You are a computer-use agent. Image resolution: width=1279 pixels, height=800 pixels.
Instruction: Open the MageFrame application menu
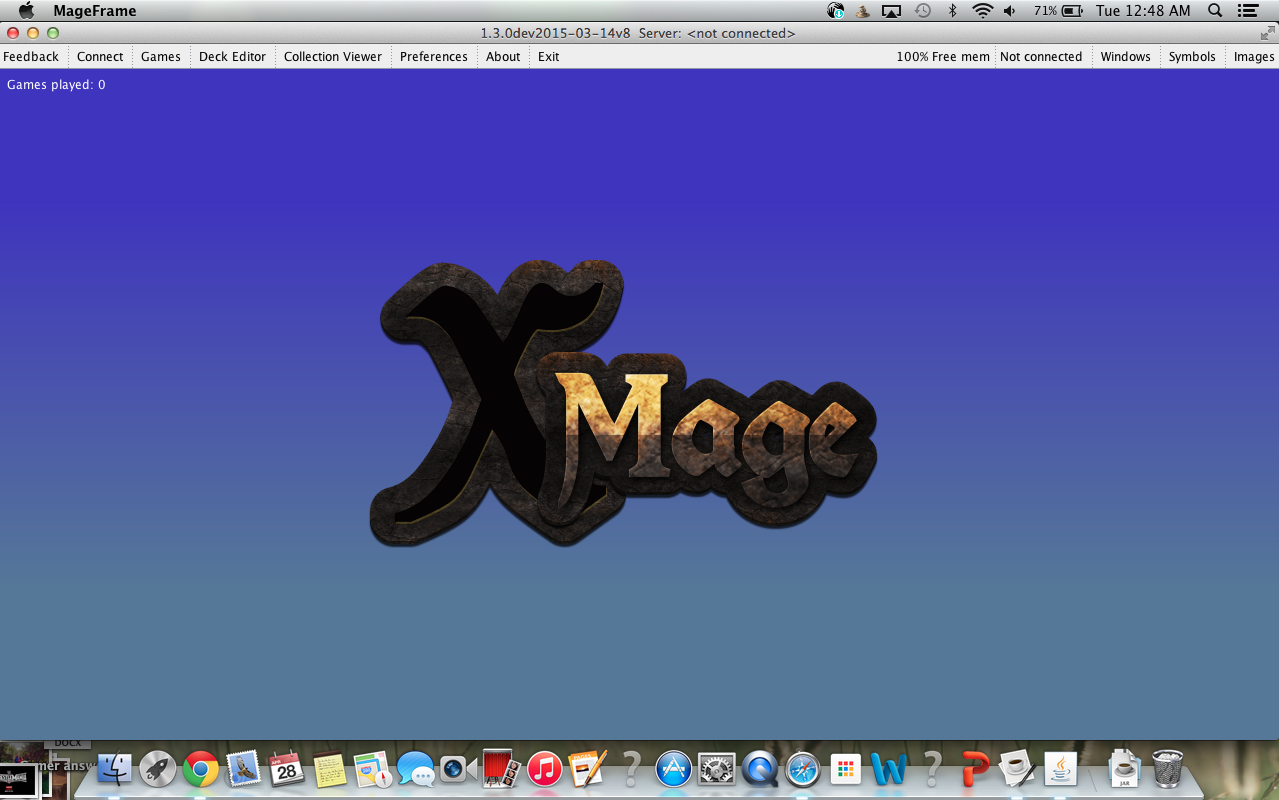click(95, 11)
